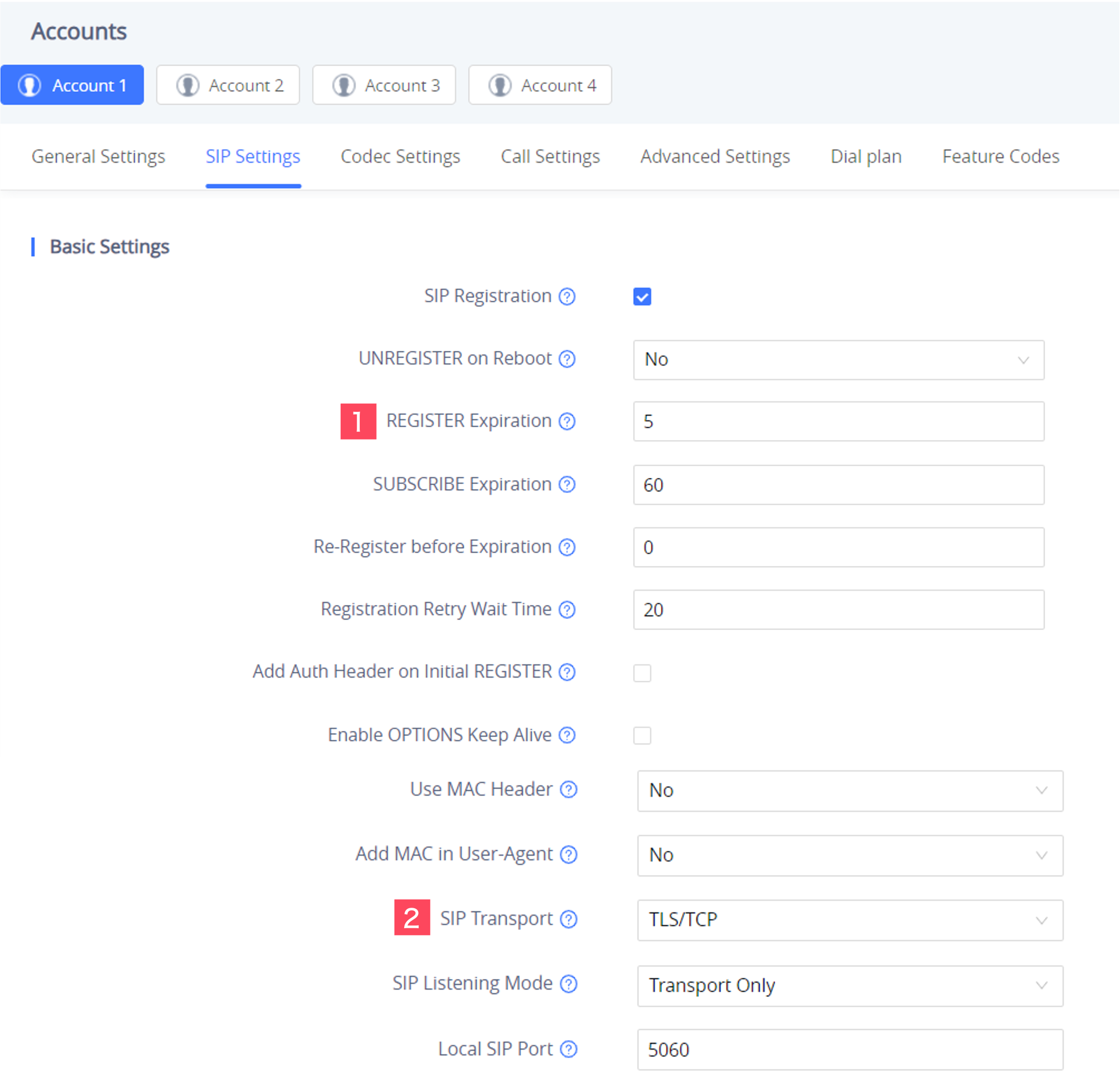Switch to Codec Settings tab
Image resolution: width=1120 pixels, height=1087 pixels.
click(400, 157)
